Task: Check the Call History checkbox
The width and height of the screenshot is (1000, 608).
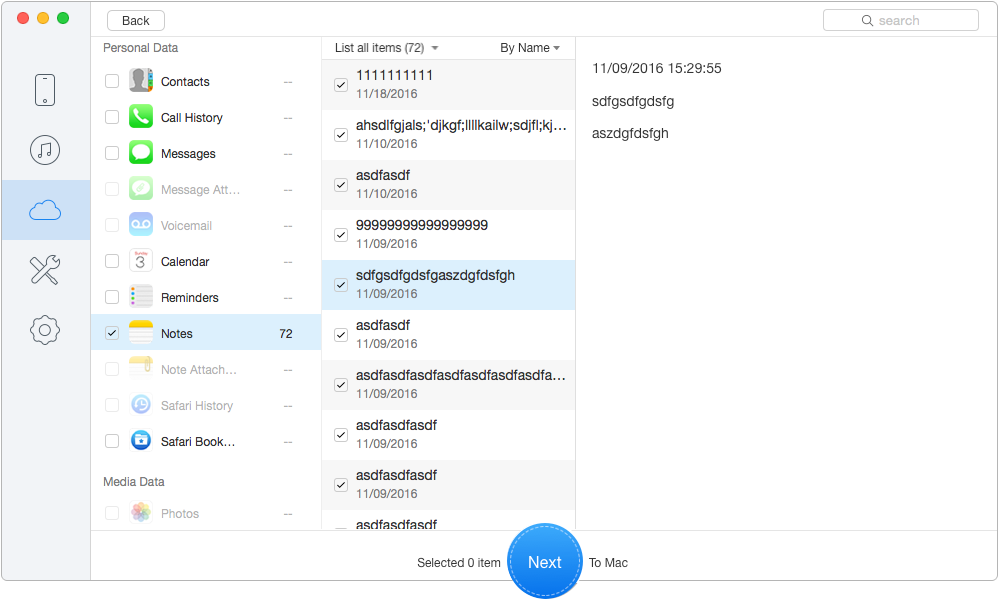Action: (x=112, y=117)
